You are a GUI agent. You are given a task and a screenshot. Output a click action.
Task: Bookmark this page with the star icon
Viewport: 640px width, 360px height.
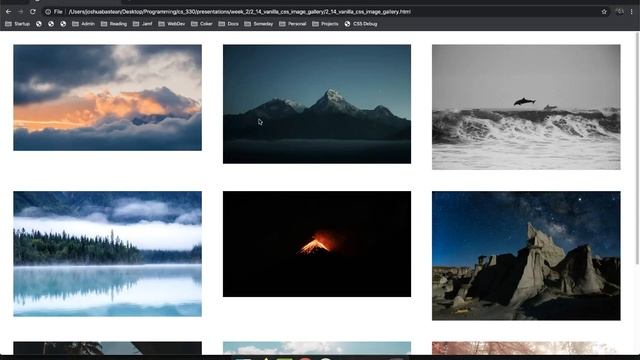604,12
